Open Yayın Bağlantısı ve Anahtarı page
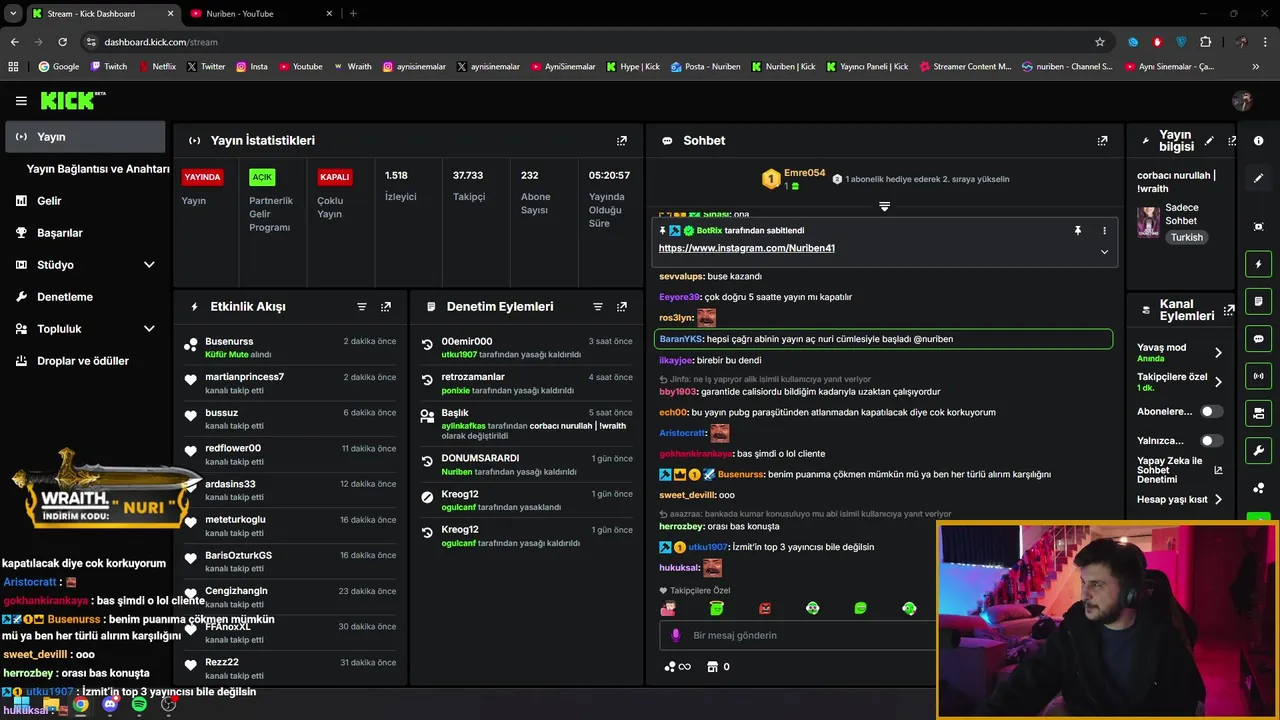 click(98, 169)
